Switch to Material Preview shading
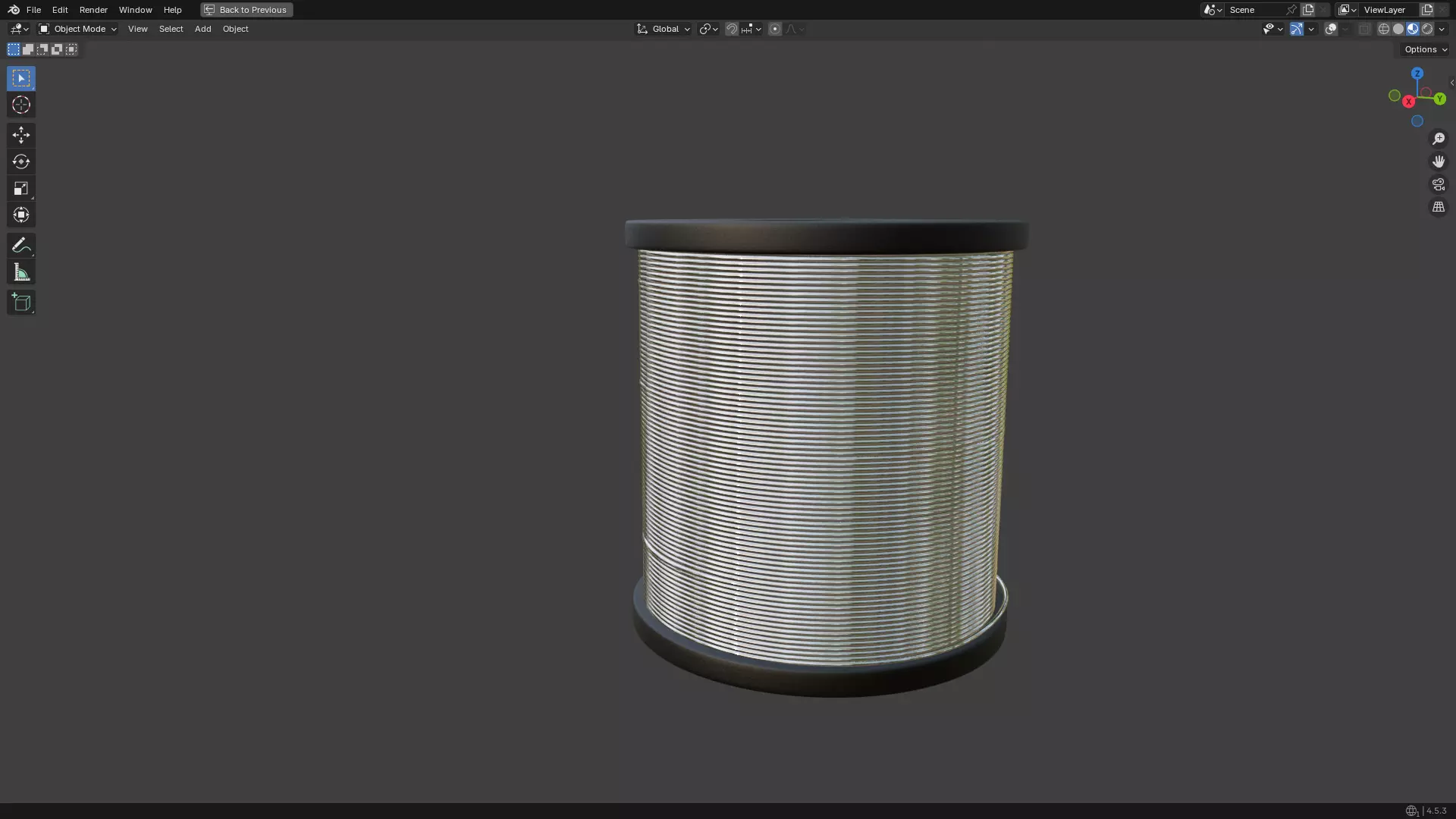 1413,29
